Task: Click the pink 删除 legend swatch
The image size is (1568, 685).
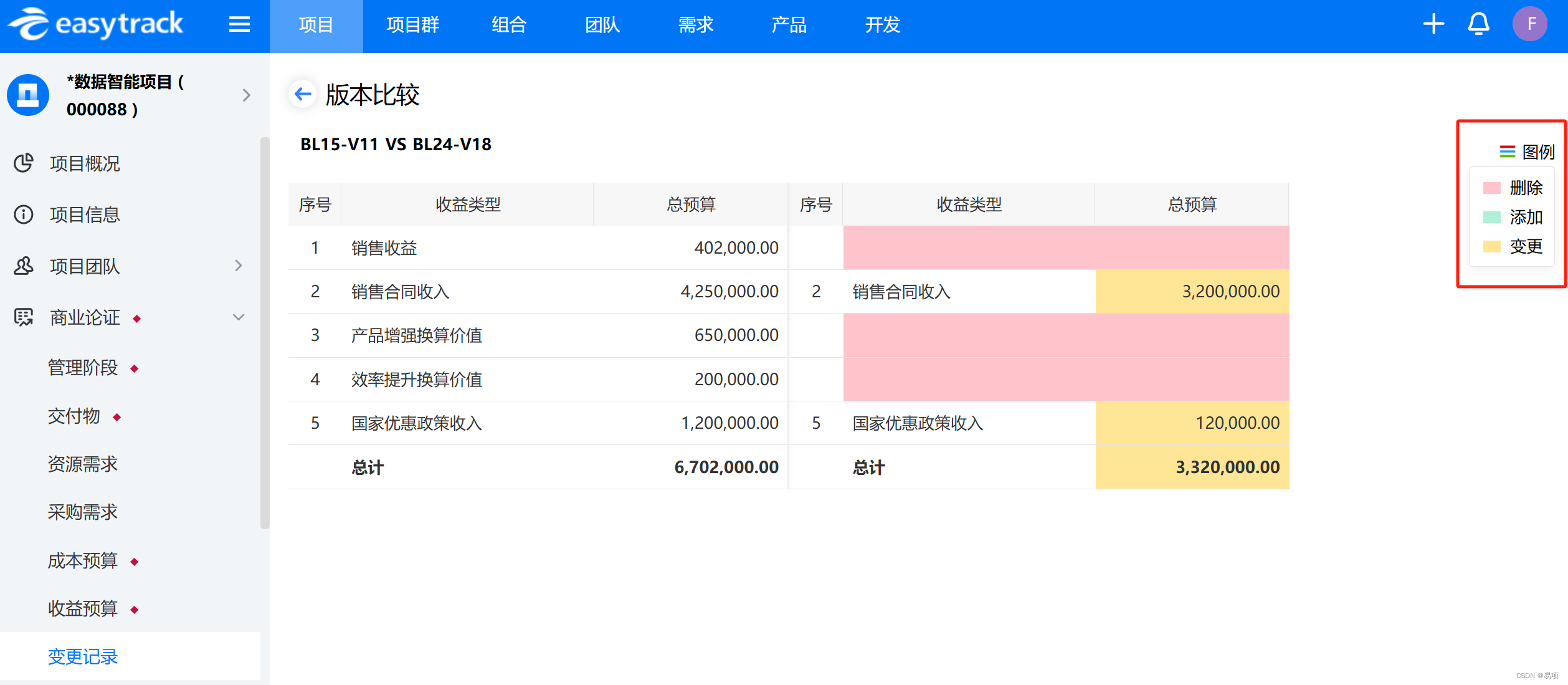Action: tap(1492, 188)
